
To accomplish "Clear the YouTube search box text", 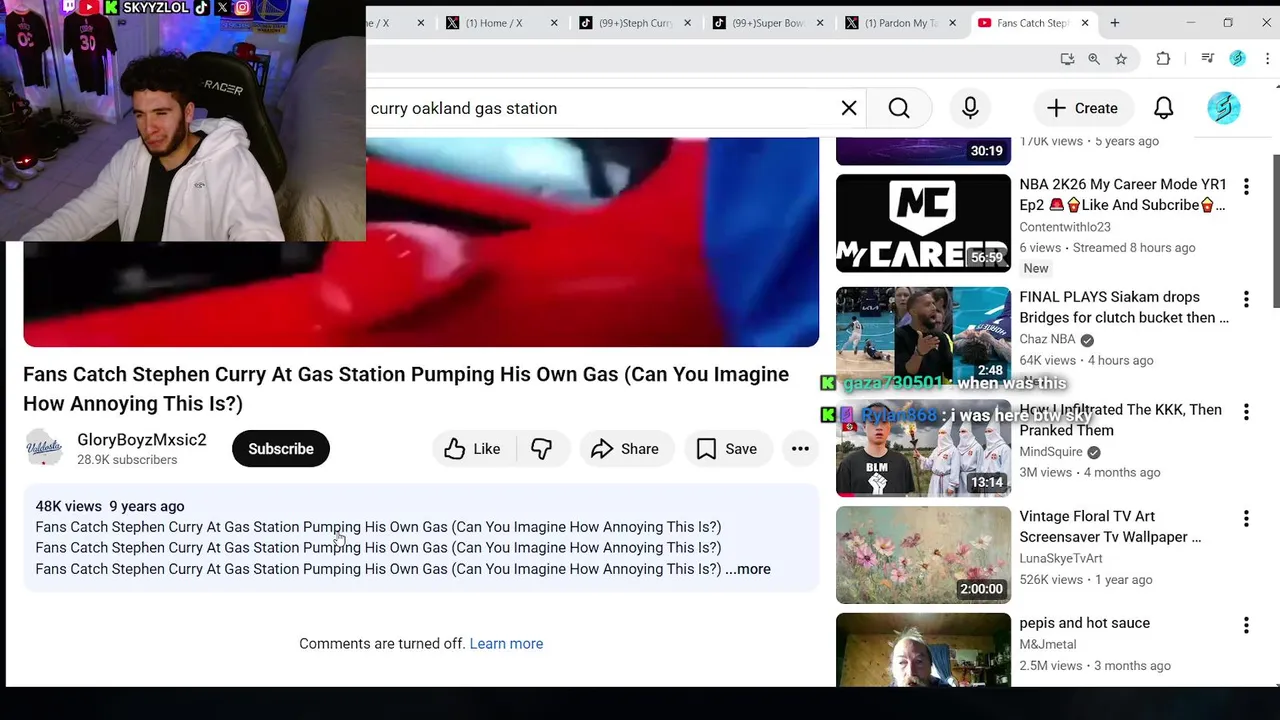I will [849, 108].
